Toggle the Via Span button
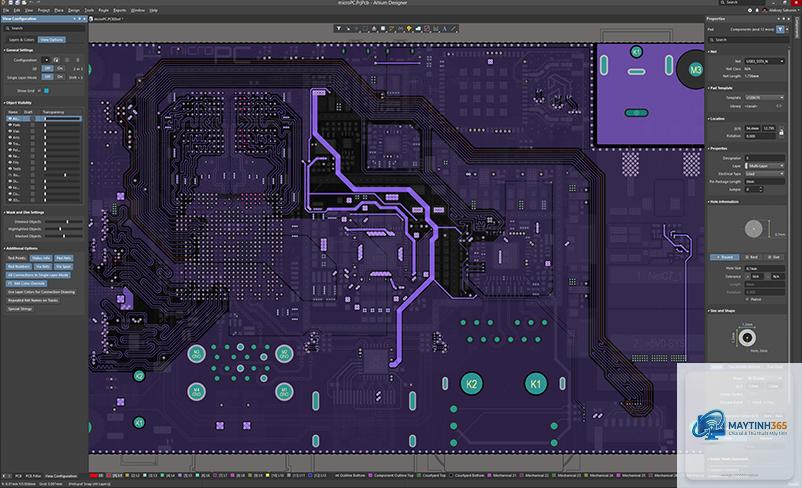This screenshot has height=488, width=802. pyautogui.click(x=63, y=267)
